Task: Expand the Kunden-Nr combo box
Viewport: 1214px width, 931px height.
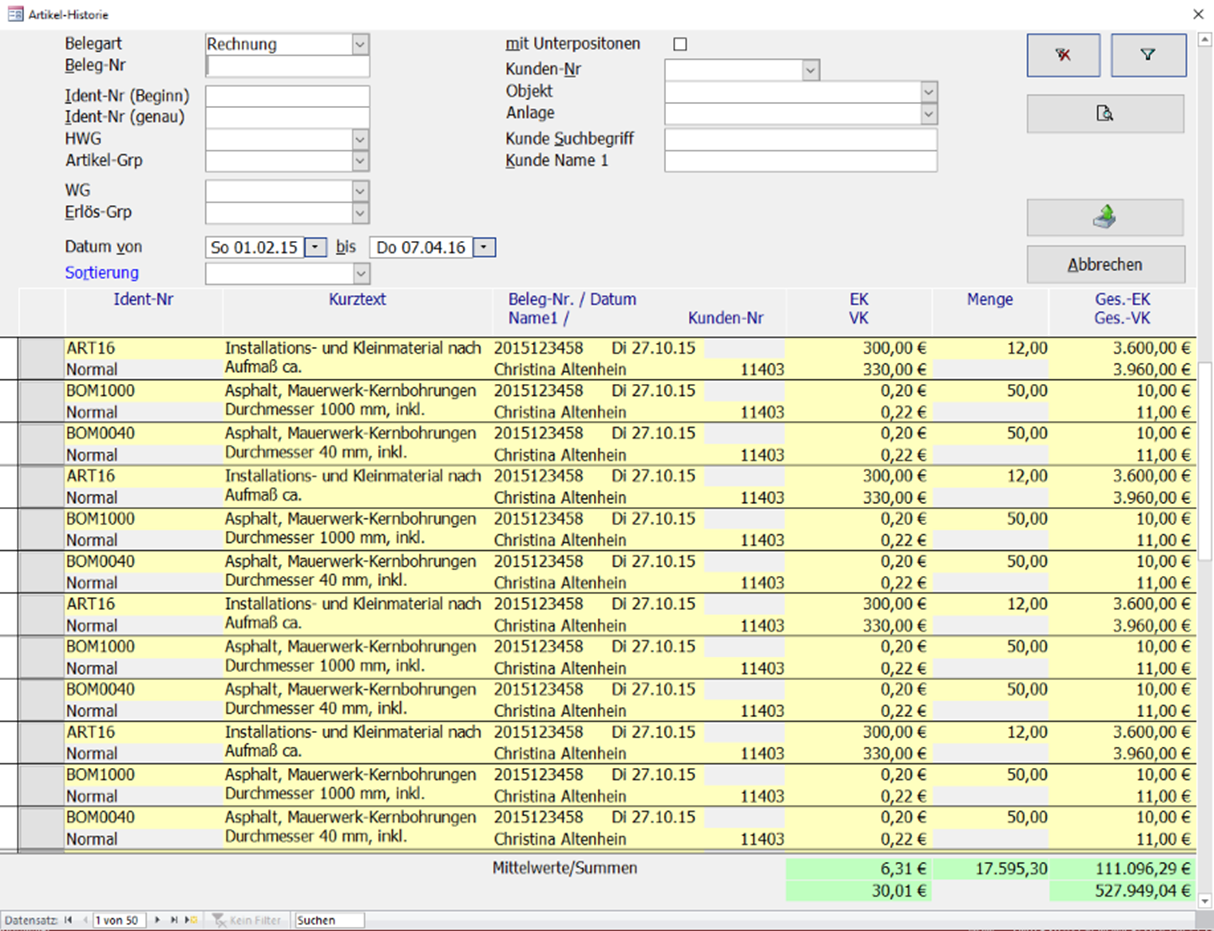Action: point(810,70)
